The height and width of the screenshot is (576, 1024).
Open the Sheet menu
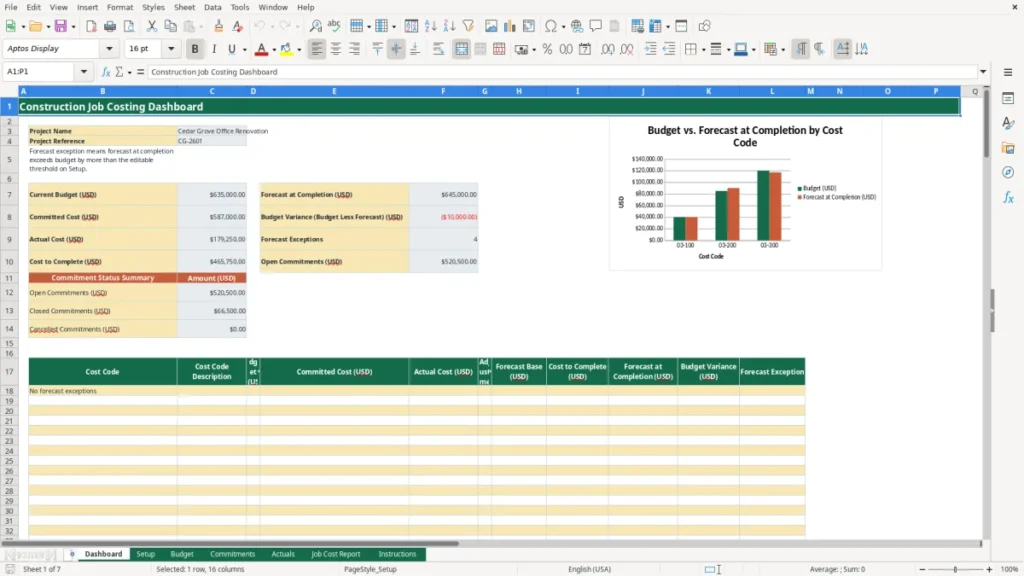click(x=184, y=7)
